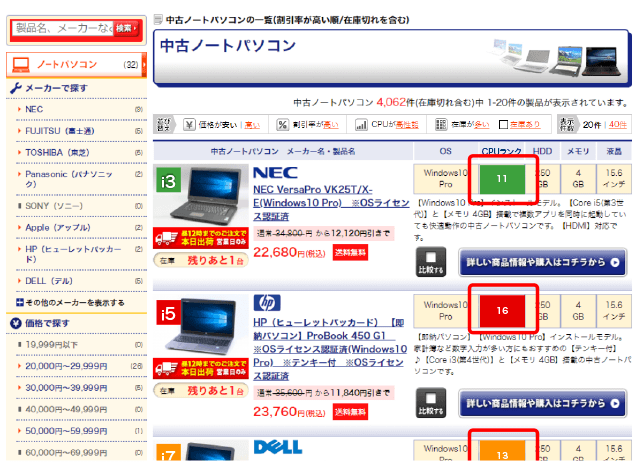Open NEC VersaPro VK25T/X-E product link

point(331,203)
